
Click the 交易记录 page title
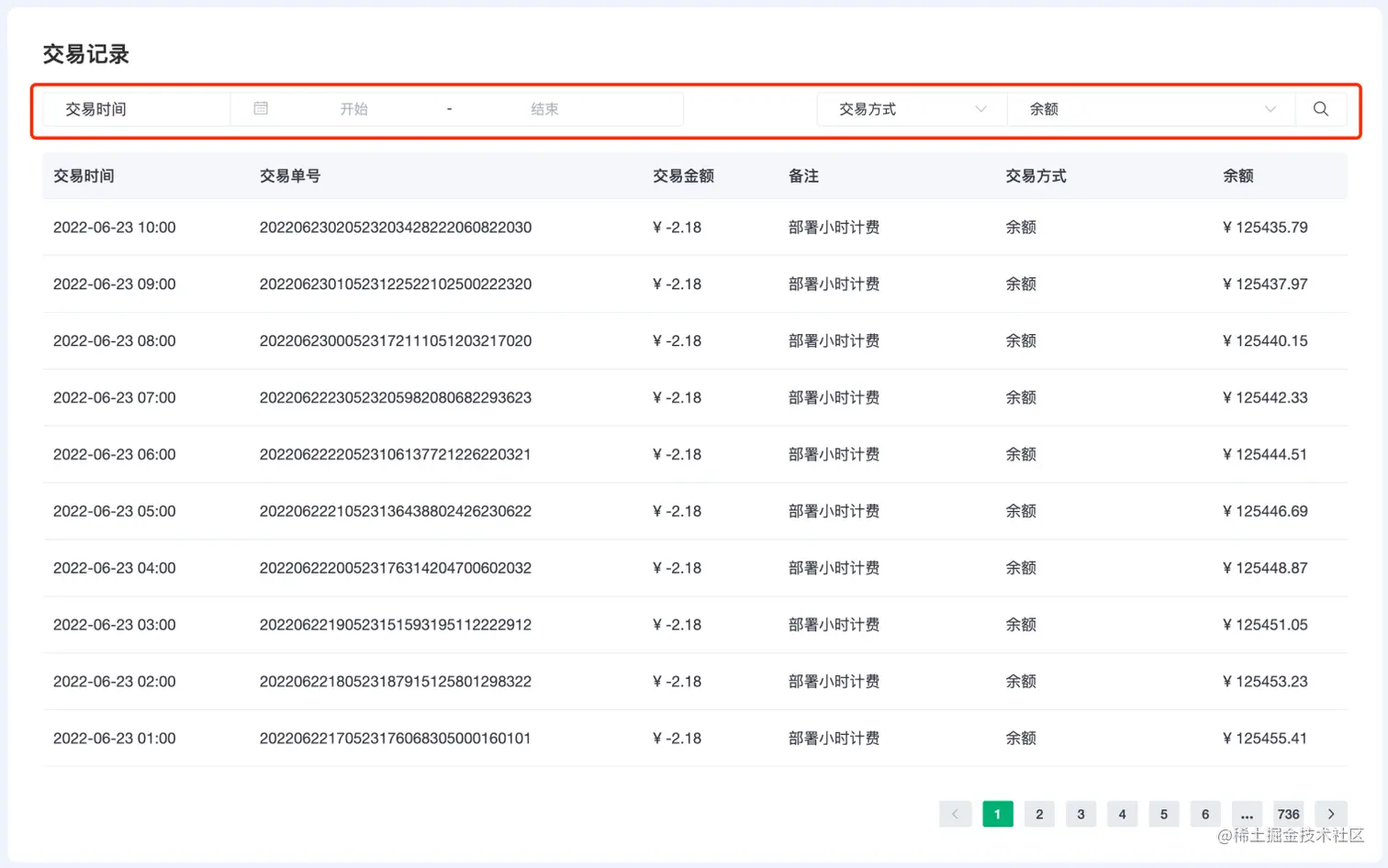(x=85, y=54)
